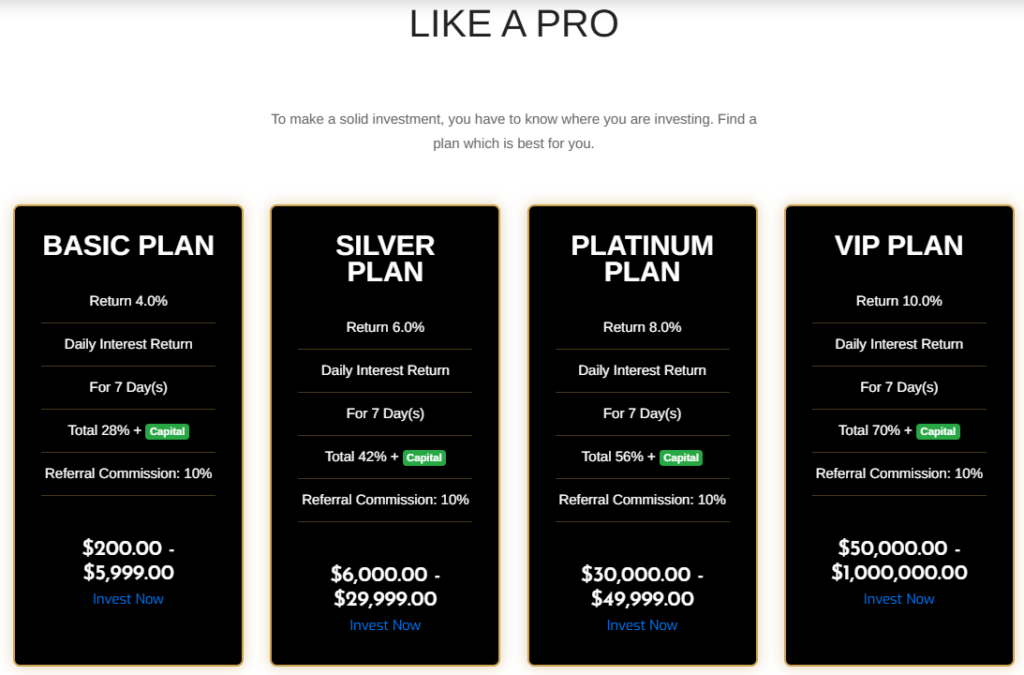Click Invest Now under Silver Plan
Screen dimensions: 1024x675
[385, 625]
